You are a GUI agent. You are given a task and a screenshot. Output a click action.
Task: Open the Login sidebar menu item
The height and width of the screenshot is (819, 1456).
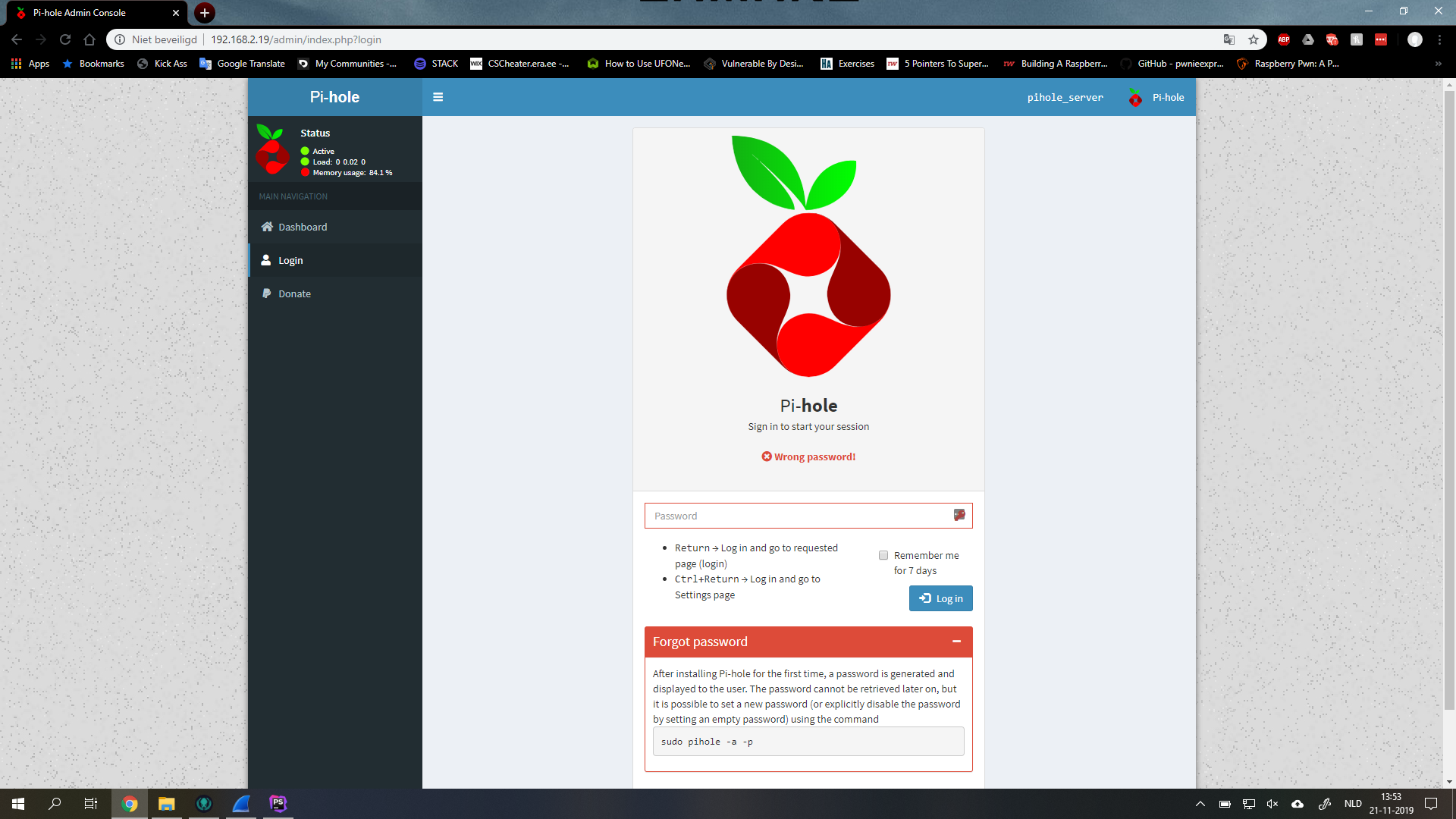pos(290,260)
